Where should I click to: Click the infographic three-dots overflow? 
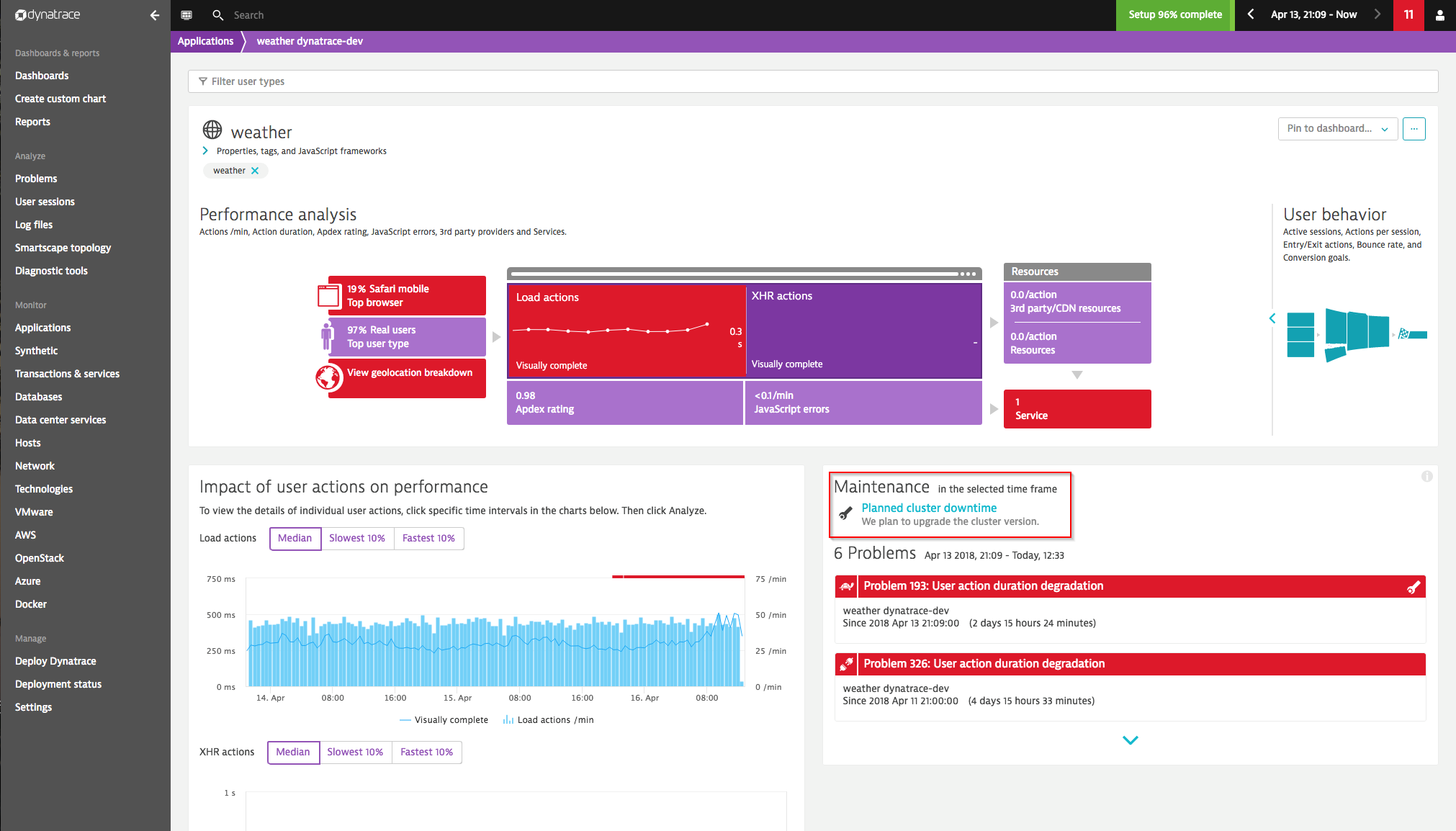(x=969, y=274)
